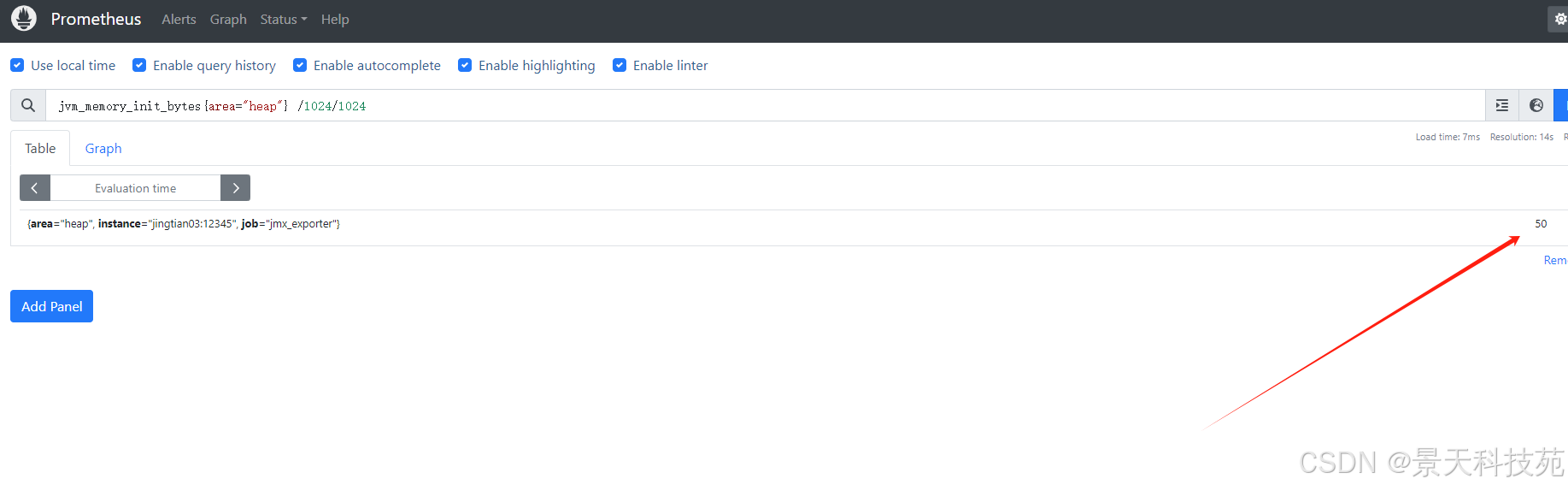This screenshot has width=1568, height=490.
Task: Toggle Use local time checkbox
Action: (17, 65)
